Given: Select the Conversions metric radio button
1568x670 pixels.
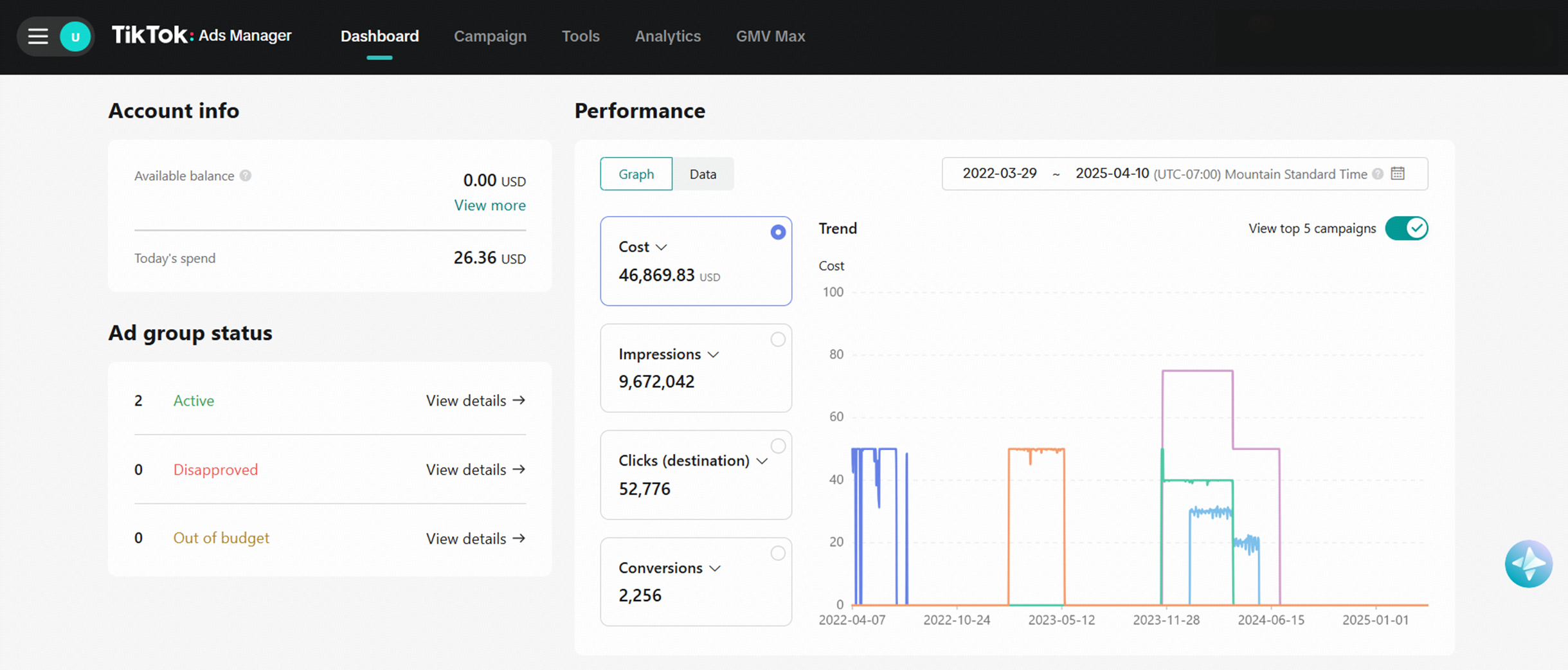Looking at the screenshot, I should click(778, 554).
